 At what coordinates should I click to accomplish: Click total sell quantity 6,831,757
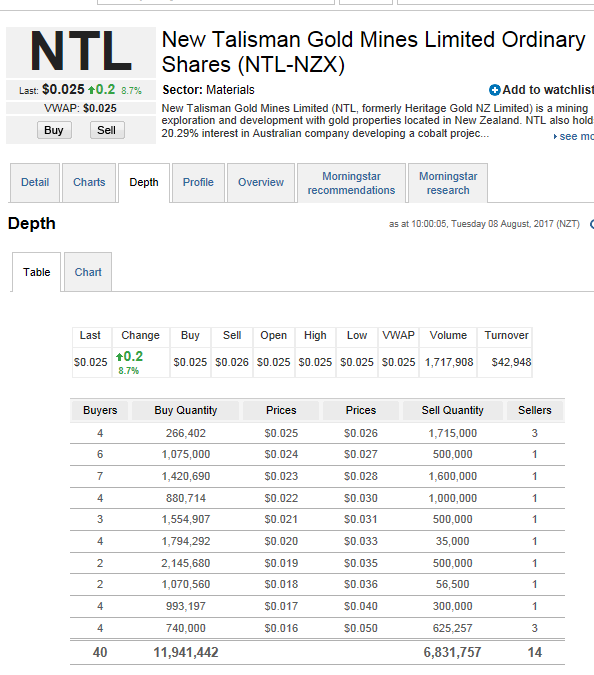coord(452,653)
